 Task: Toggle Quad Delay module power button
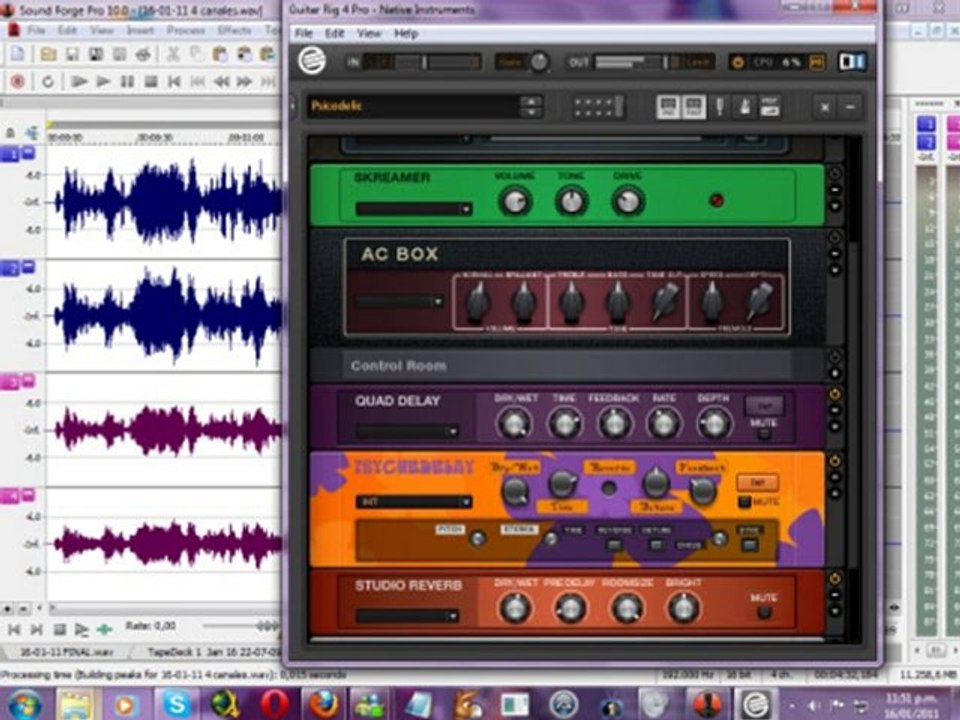coord(834,394)
